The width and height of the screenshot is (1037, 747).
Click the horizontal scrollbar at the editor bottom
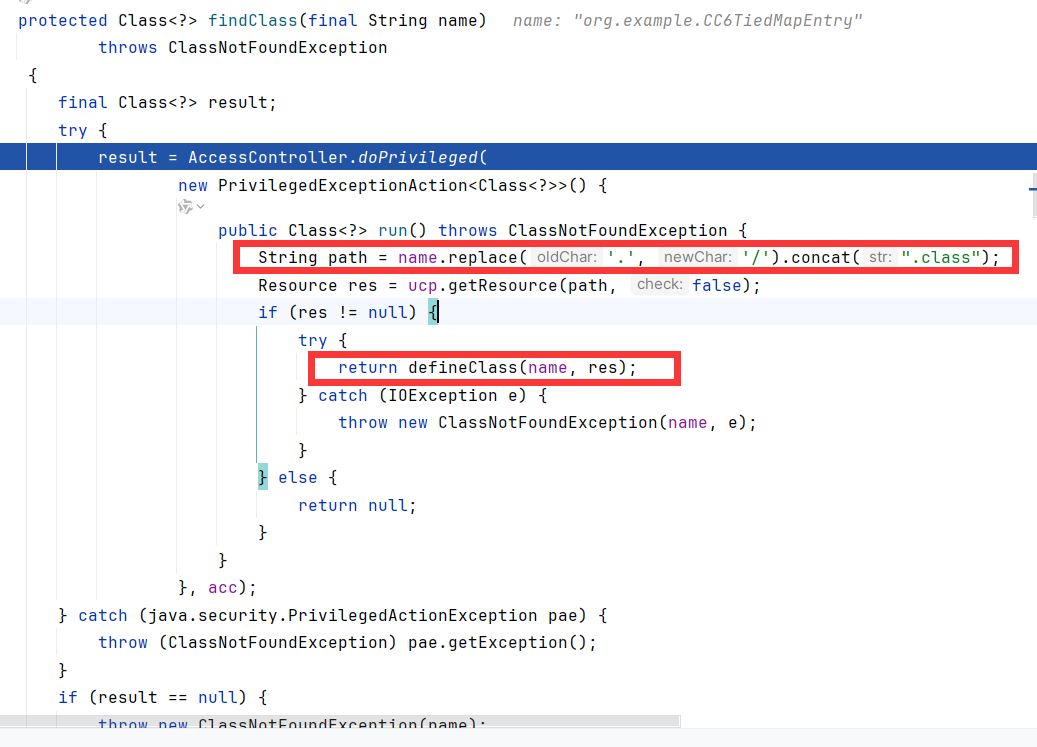point(340,721)
